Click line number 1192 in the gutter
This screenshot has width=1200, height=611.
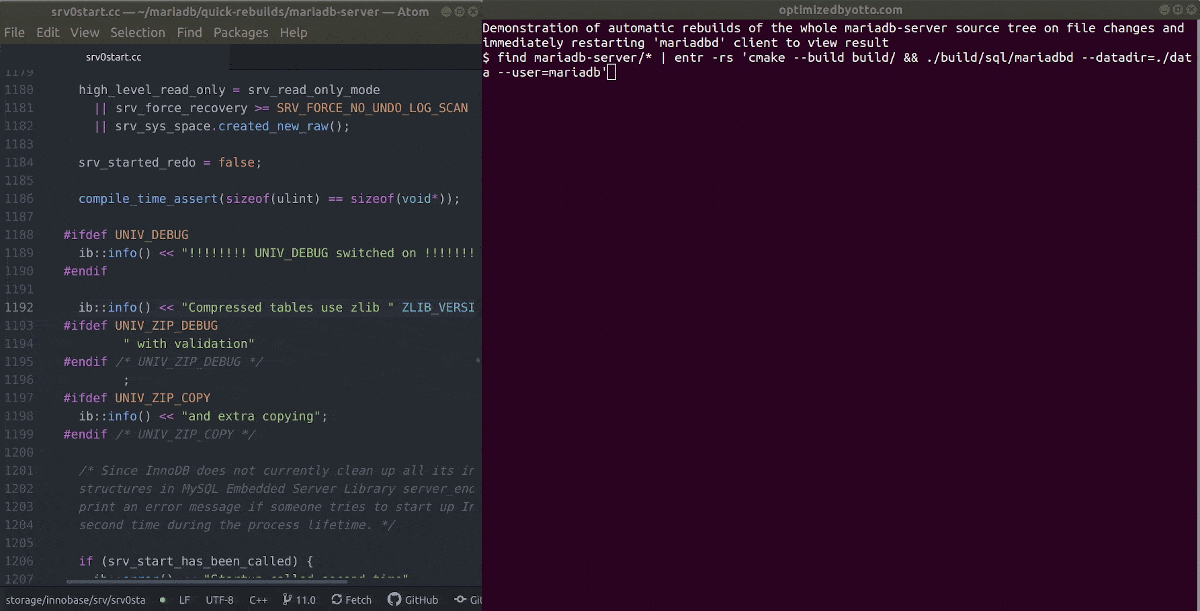click(x=19, y=307)
